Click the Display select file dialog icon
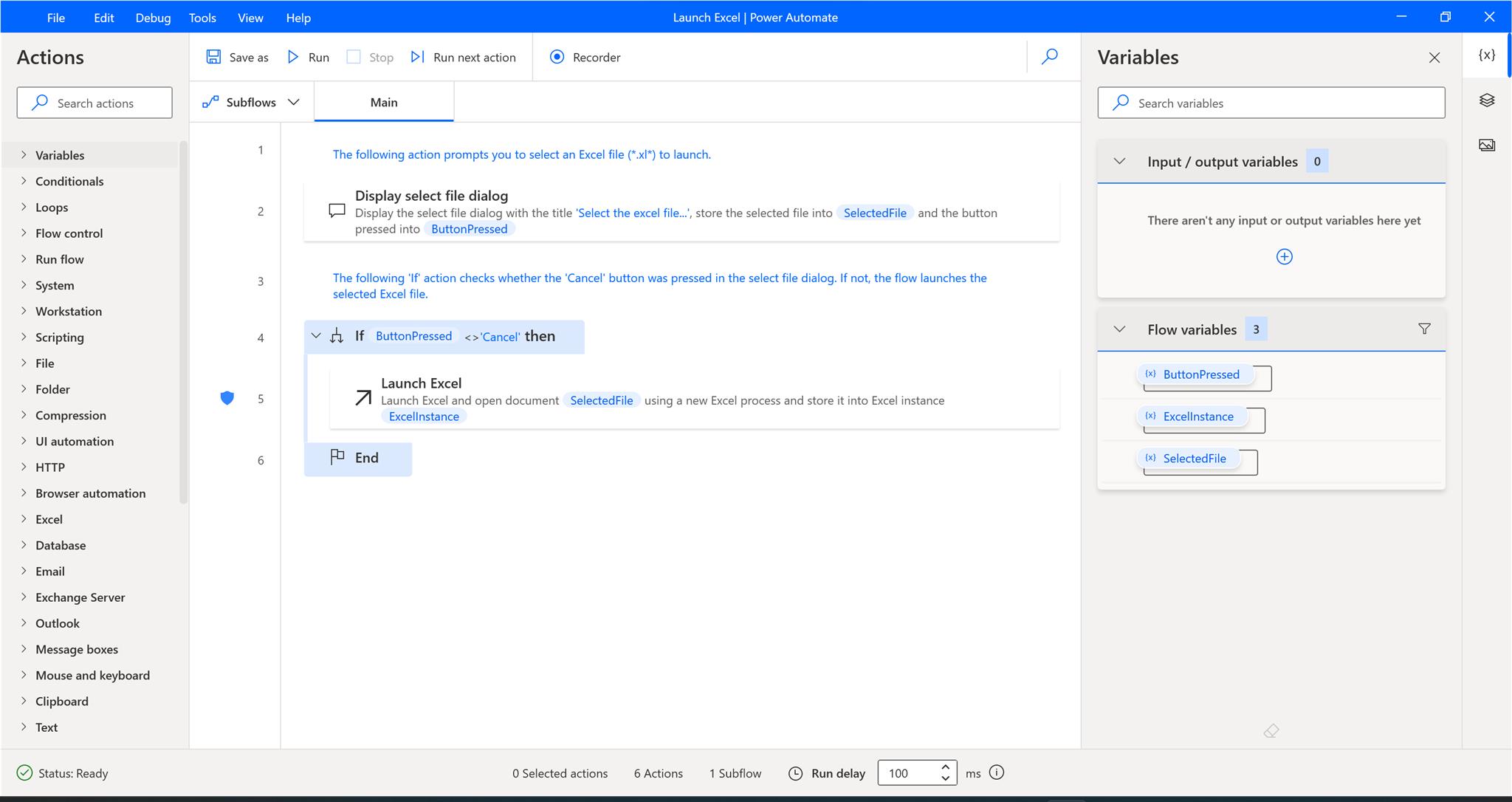1512x802 pixels. point(337,210)
